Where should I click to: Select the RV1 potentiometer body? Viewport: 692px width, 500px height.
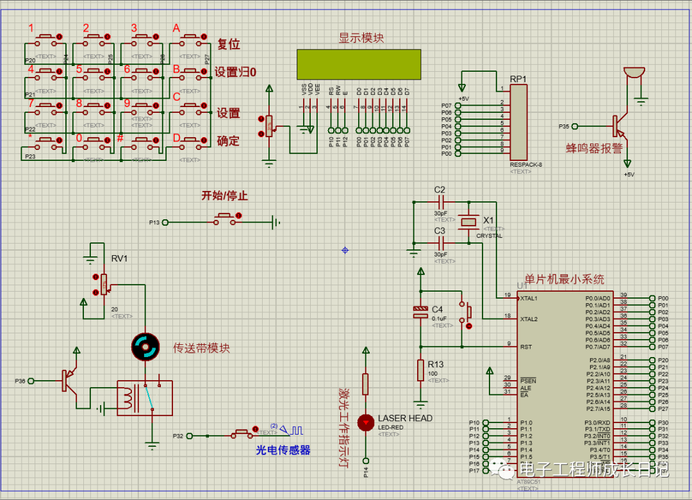(x=104, y=285)
